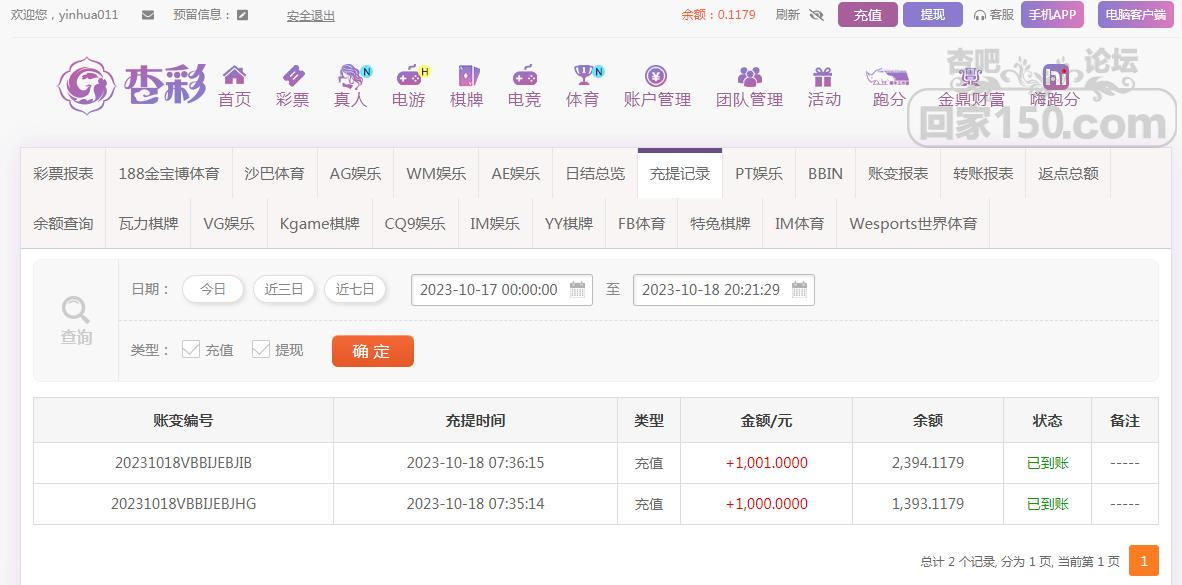Screen dimensions: 1182x585
Task: Click the orange 确定 confirm button
Action: (372, 351)
